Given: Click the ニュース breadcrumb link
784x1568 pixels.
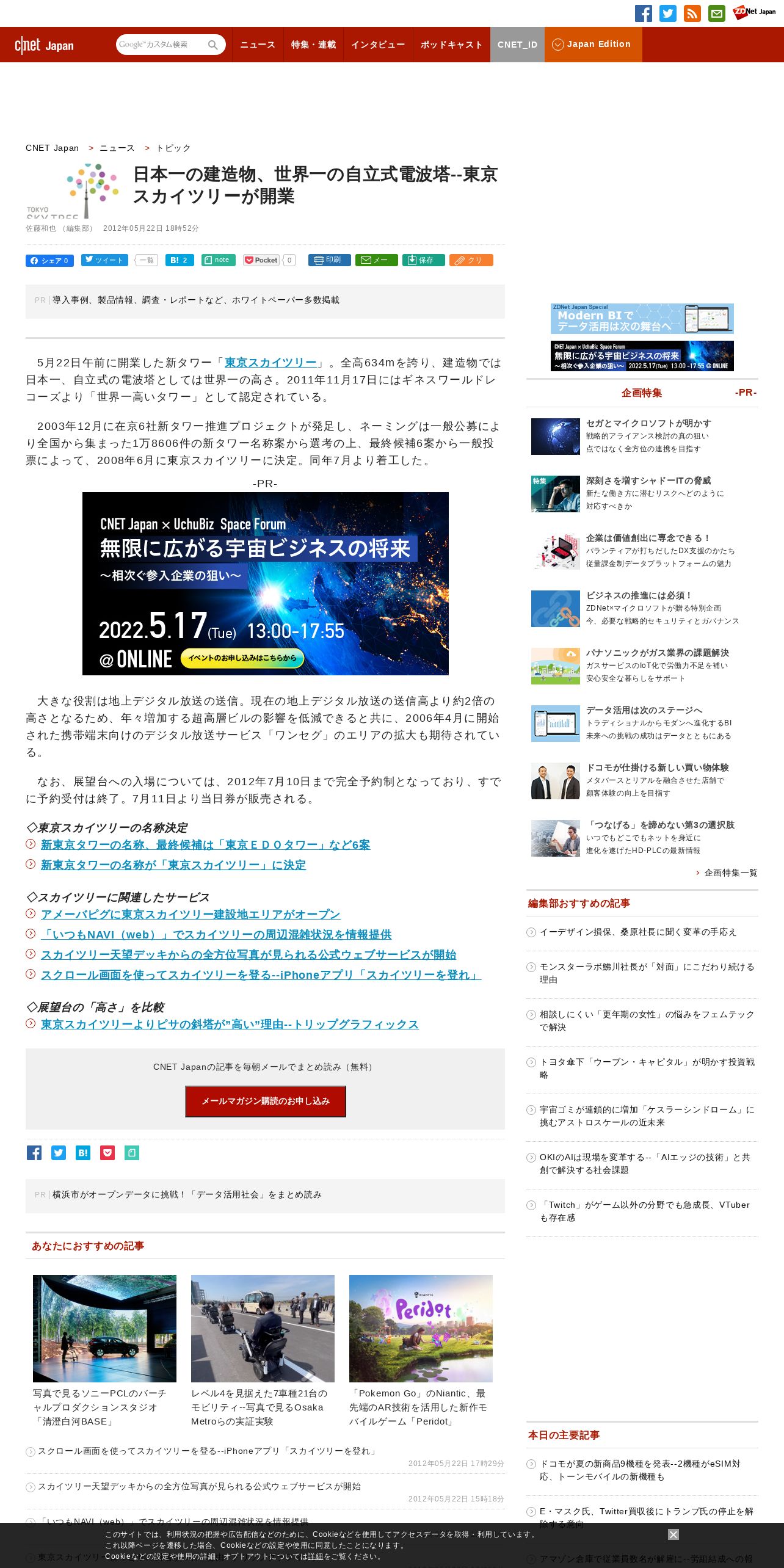Looking at the screenshot, I should click(117, 148).
